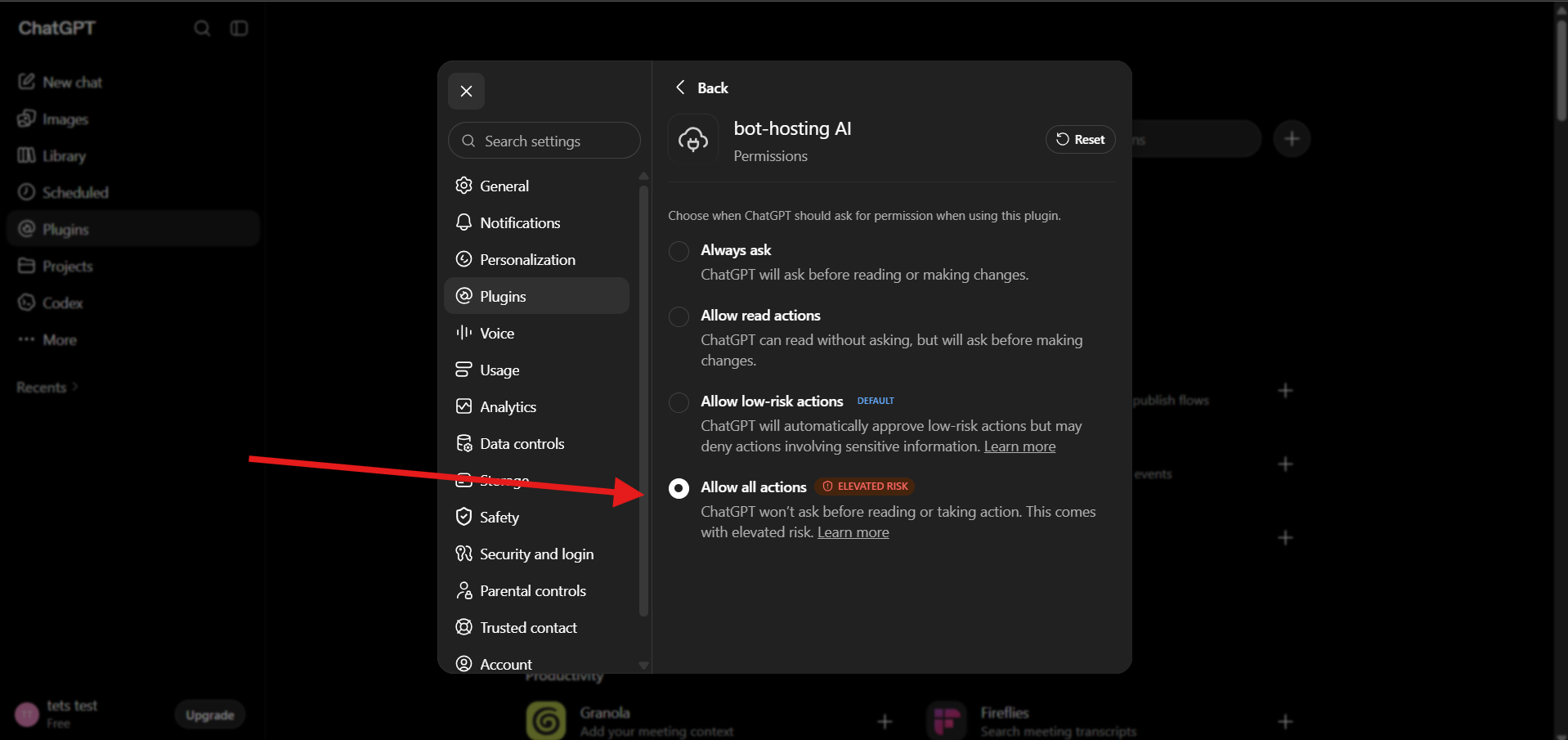Viewport: 1568px width, 740px height.
Task: Click the Account profile icon
Action: click(464, 664)
